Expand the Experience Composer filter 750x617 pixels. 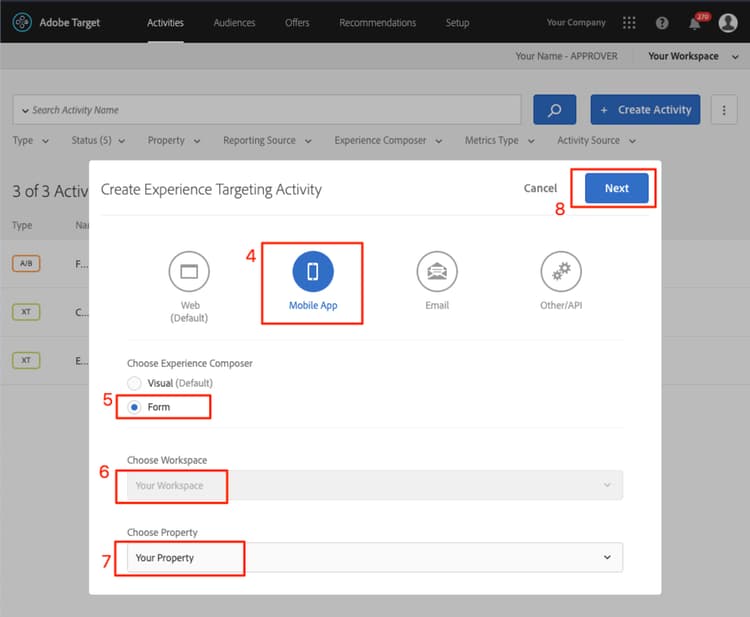pos(388,140)
